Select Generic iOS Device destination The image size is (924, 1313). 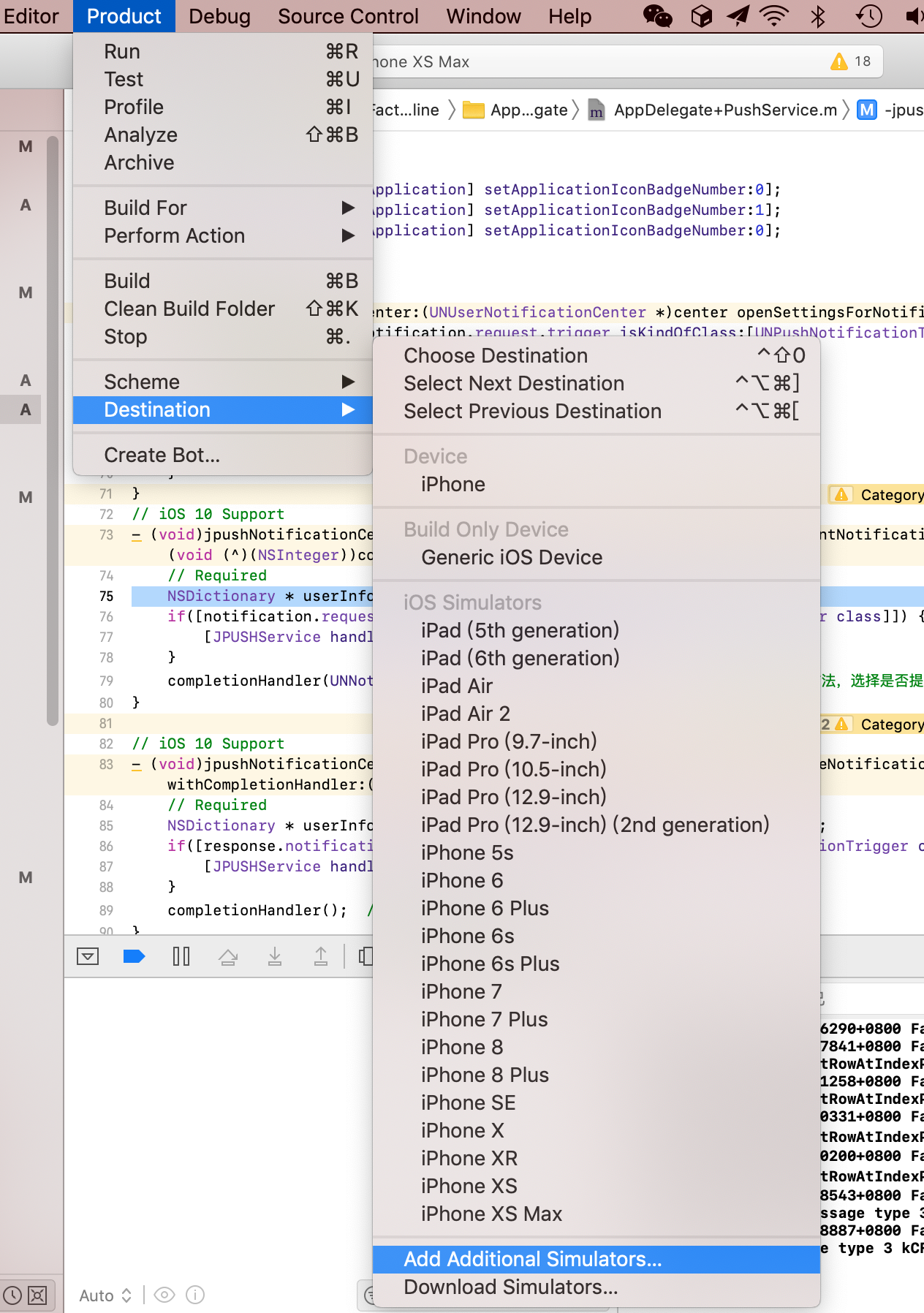coord(597,557)
